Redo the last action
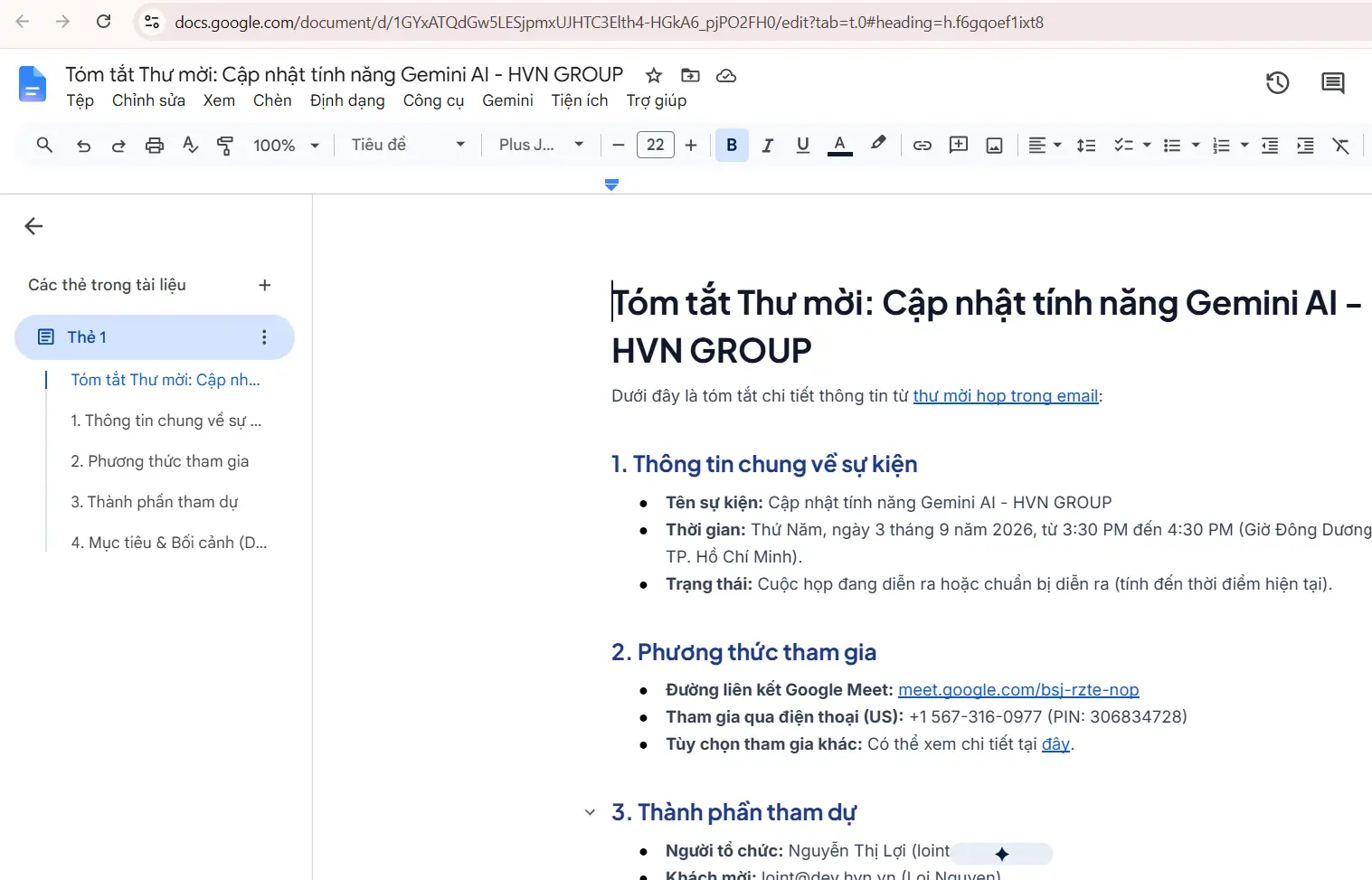 tap(118, 146)
